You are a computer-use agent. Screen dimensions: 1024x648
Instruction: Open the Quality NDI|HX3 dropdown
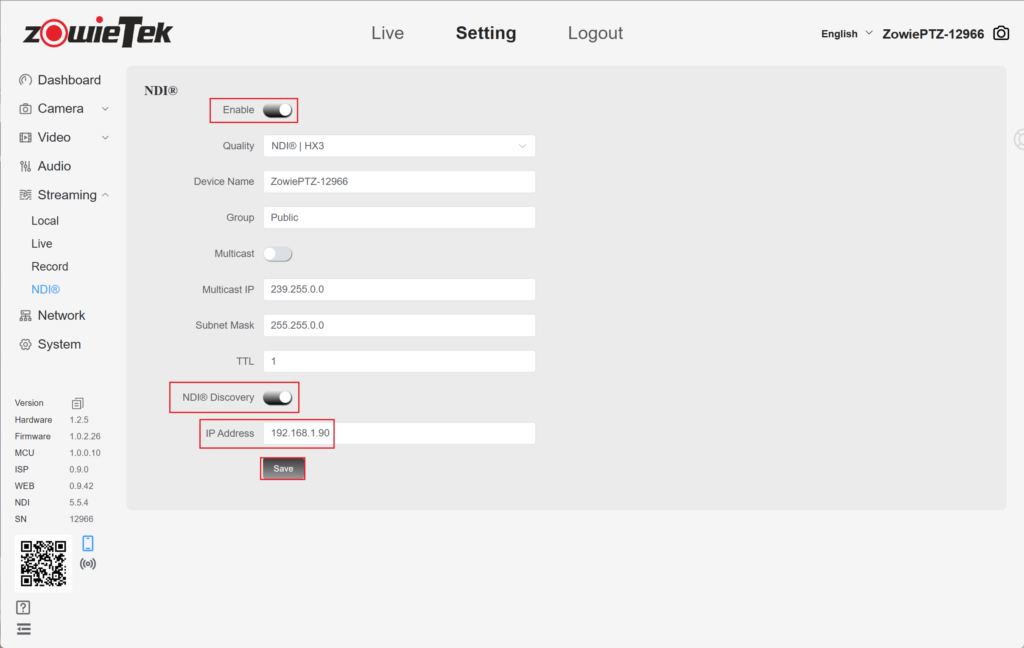click(x=399, y=146)
